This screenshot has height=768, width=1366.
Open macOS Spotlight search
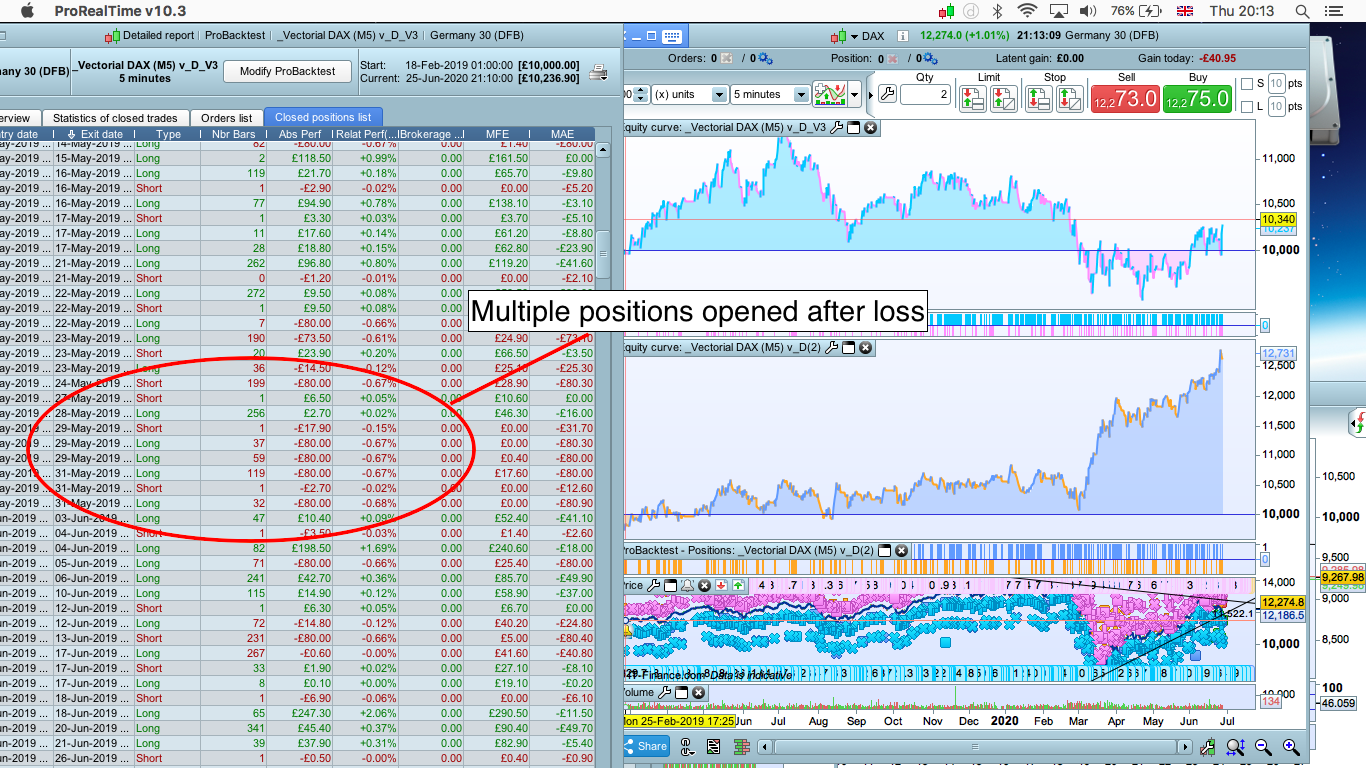pyautogui.click(x=1302, y=11)
